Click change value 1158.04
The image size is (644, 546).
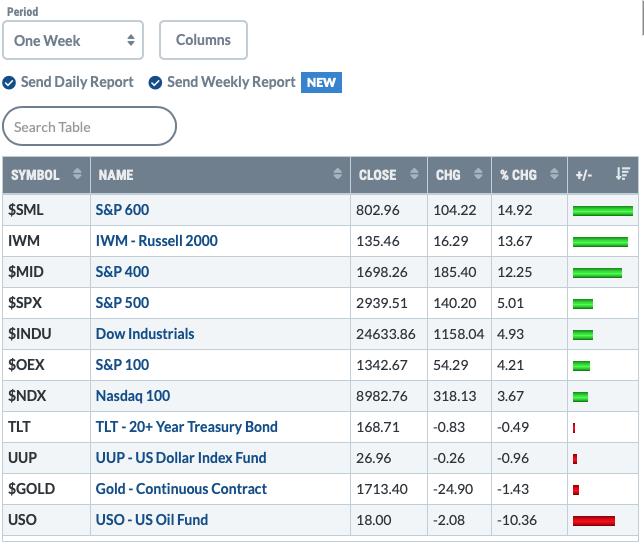pos(459,334)
